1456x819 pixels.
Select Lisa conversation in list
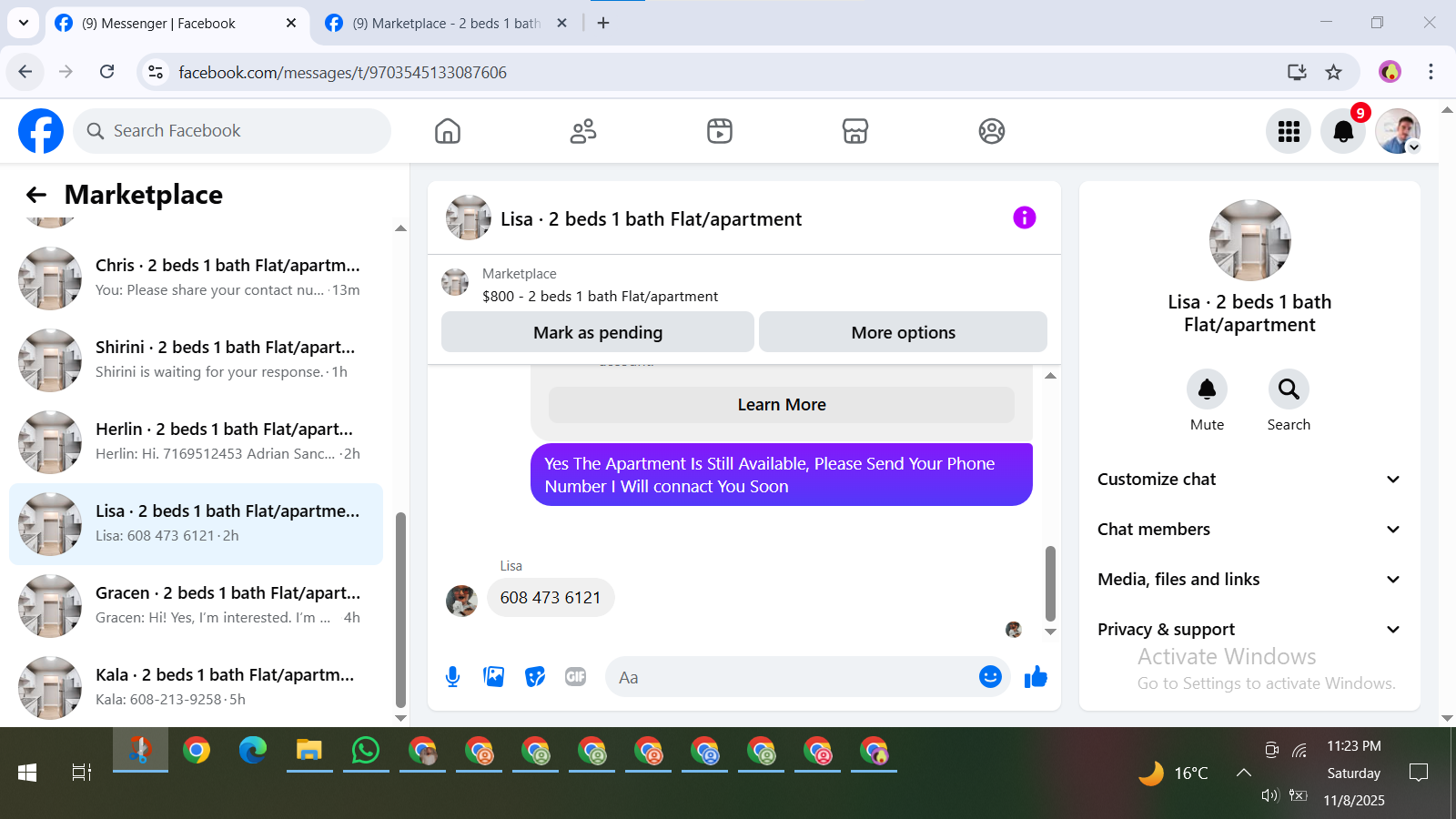[196, 524]
